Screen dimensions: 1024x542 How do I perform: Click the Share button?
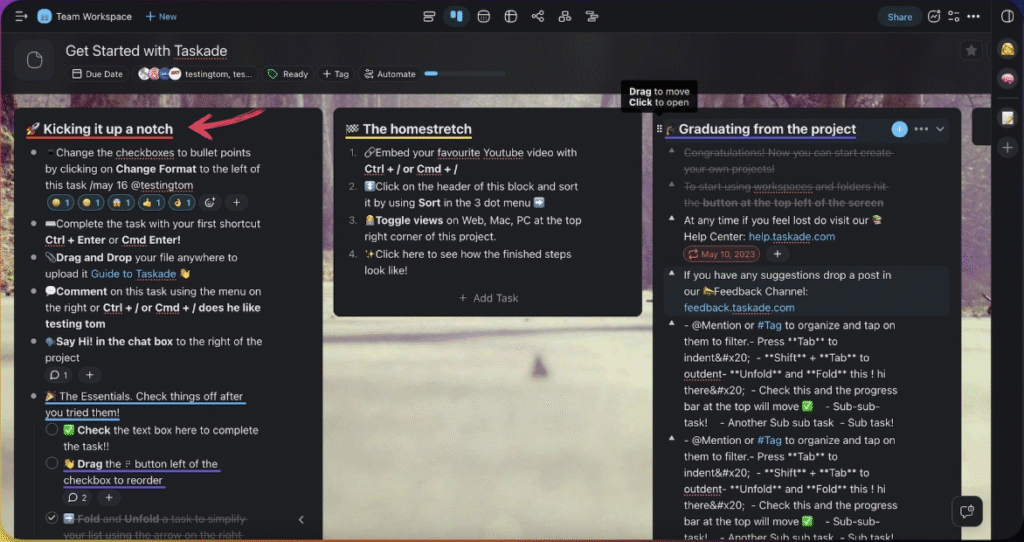pyautogui.click(x=899, y=17)
